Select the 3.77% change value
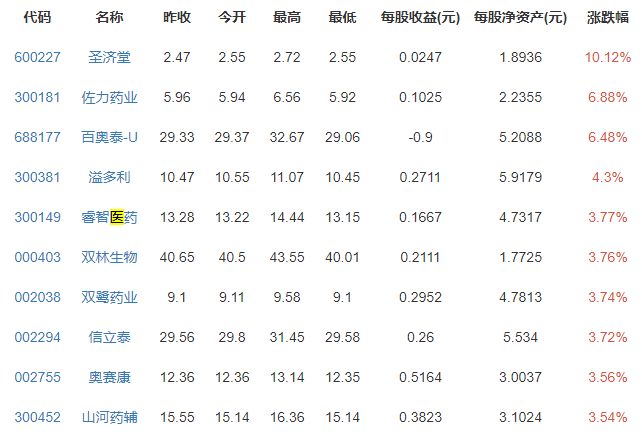This screenshot has width=642, height=441. point(608,217)
